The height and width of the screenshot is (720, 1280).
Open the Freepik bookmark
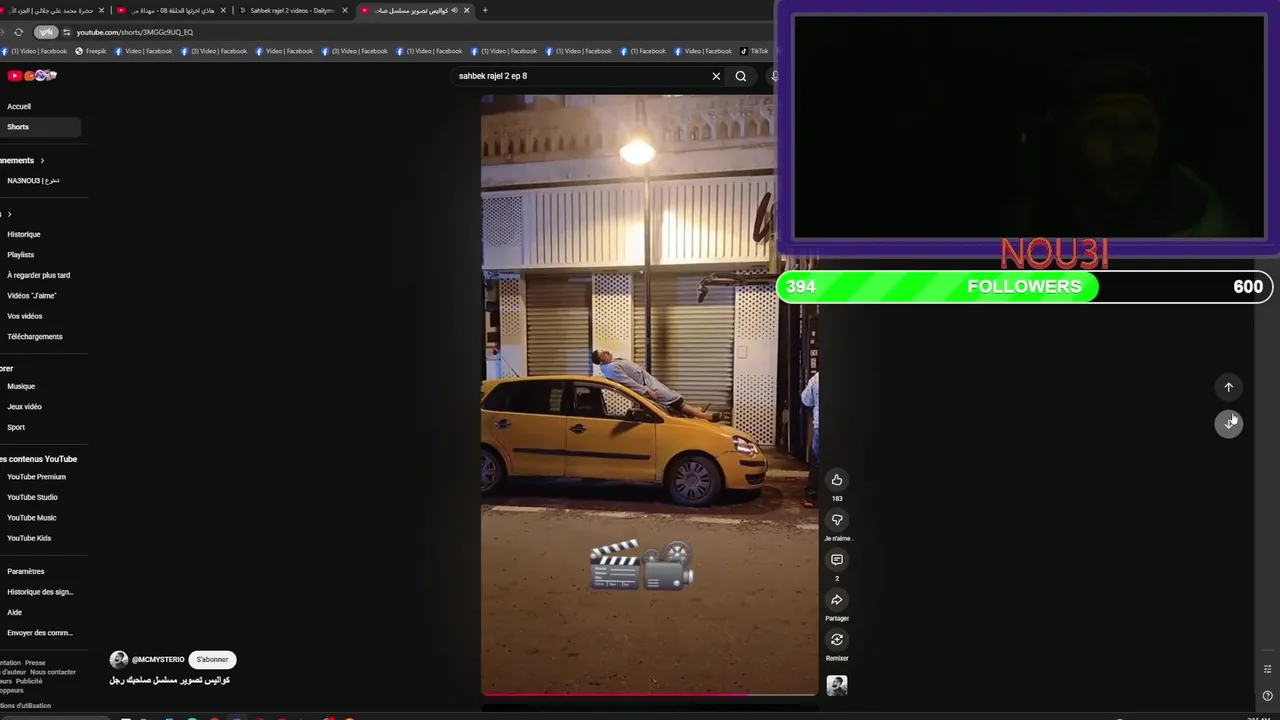click(x=90, y=51)
